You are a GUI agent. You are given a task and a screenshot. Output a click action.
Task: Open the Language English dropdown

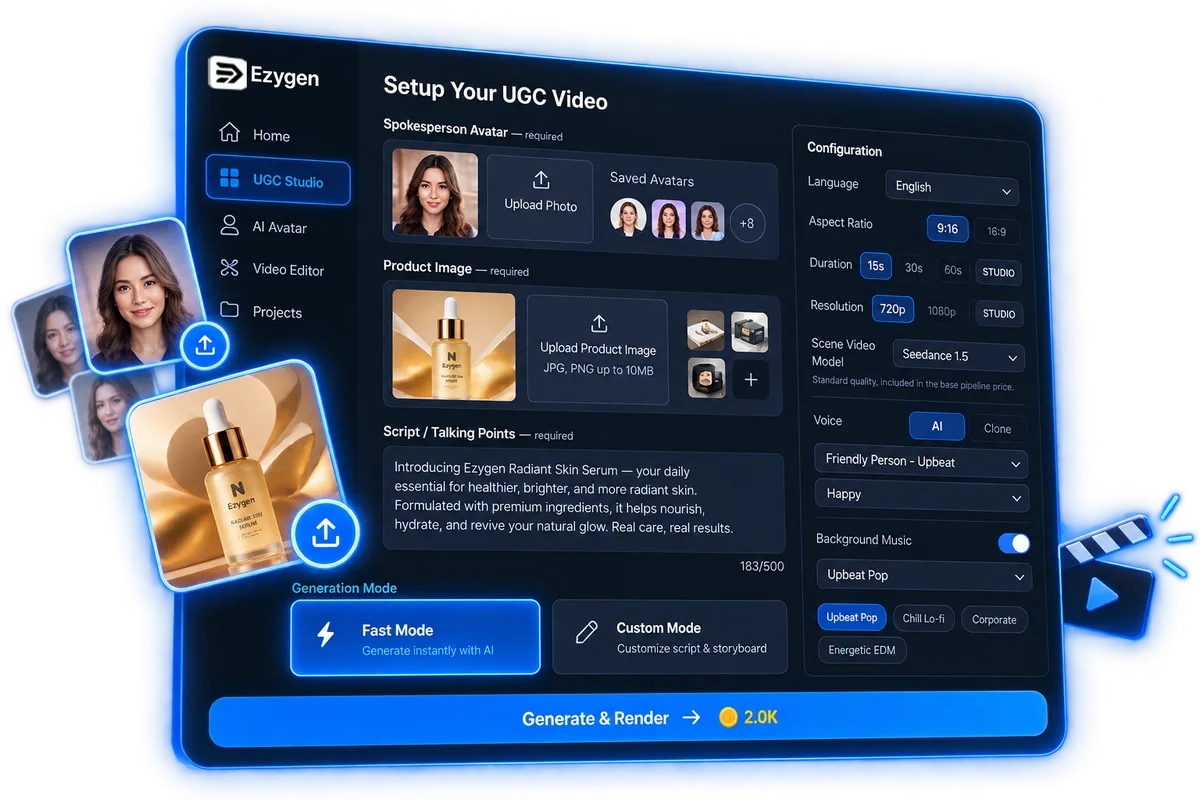951,187
